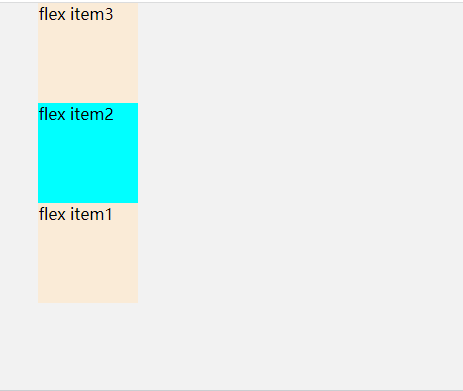Select the beige flex item3 box
The width and height of the screenshot is (463, 391).
[x=88, y=53]
